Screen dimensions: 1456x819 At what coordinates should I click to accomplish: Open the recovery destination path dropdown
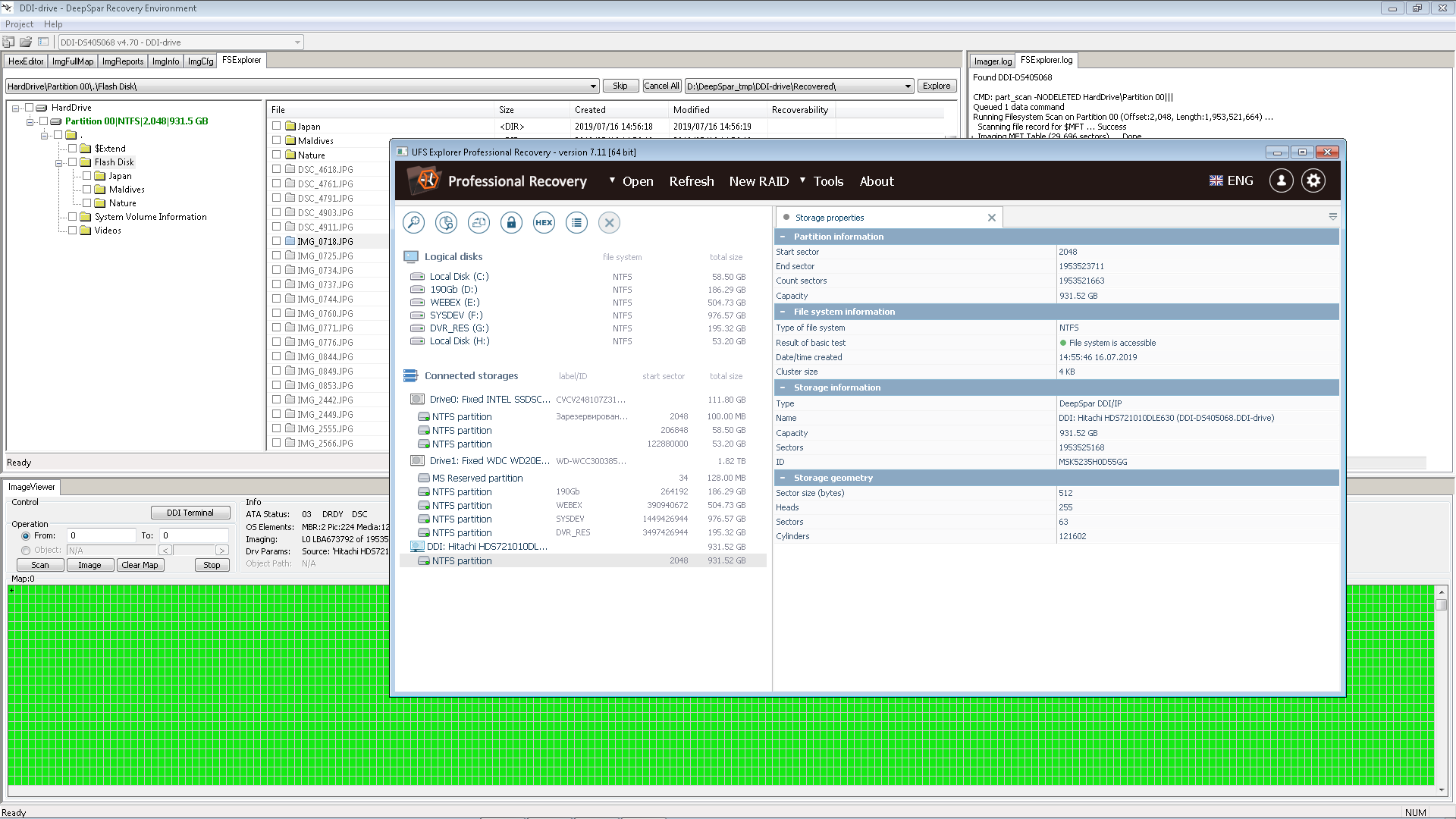point(908,86)
